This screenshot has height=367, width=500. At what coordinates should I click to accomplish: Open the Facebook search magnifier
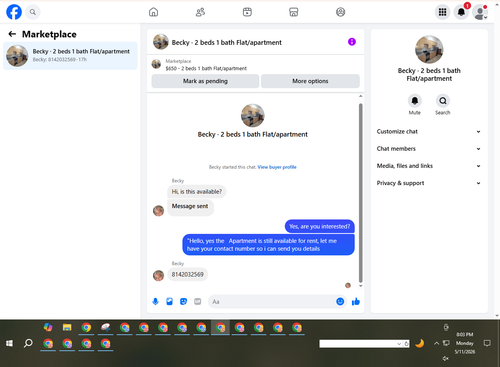click(x=33, y=12)
